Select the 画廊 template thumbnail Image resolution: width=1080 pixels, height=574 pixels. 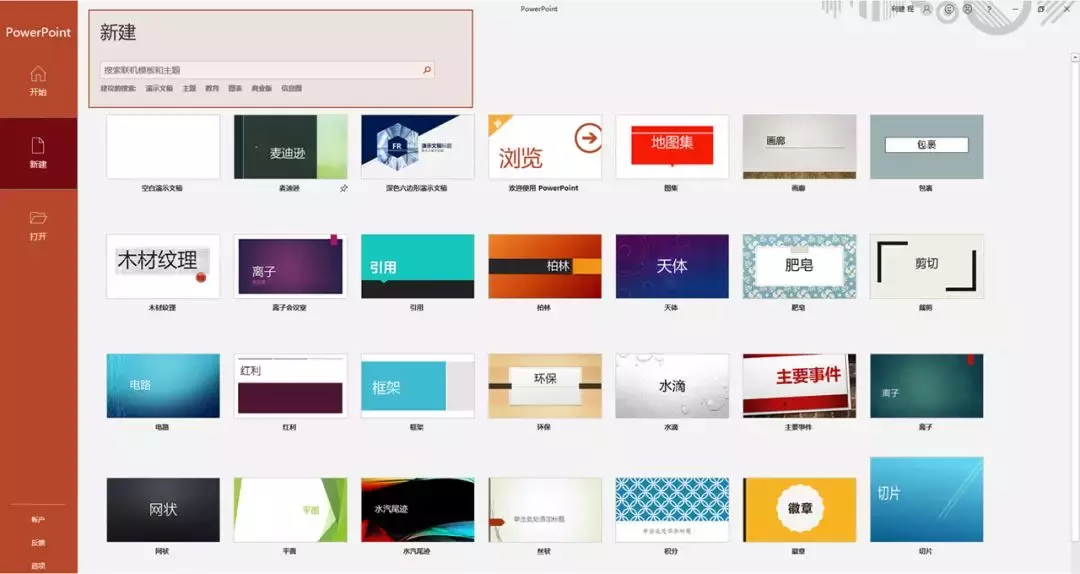pos(799,147)
